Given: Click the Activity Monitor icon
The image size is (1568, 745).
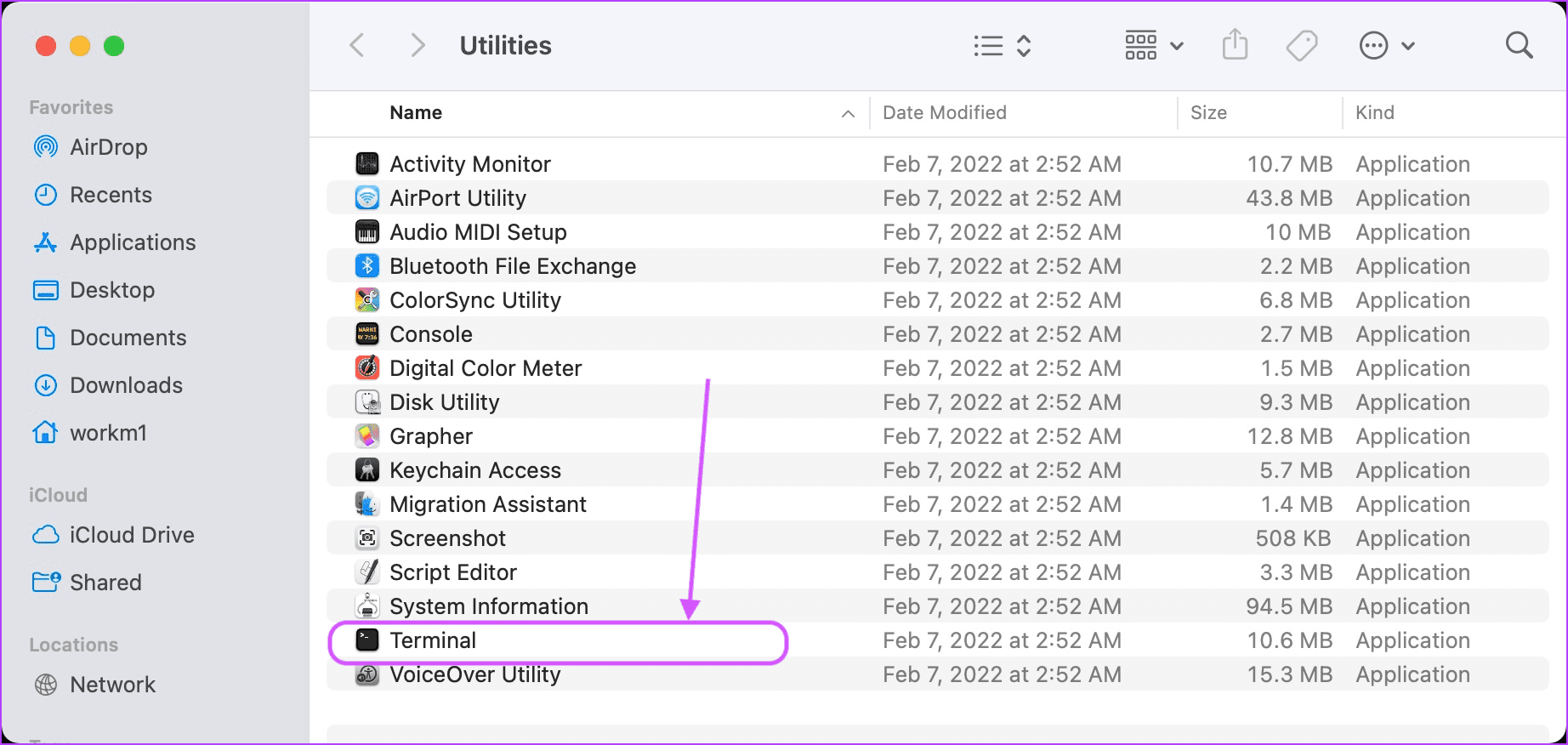Looking at the screenshot, I should pos(367,163).
